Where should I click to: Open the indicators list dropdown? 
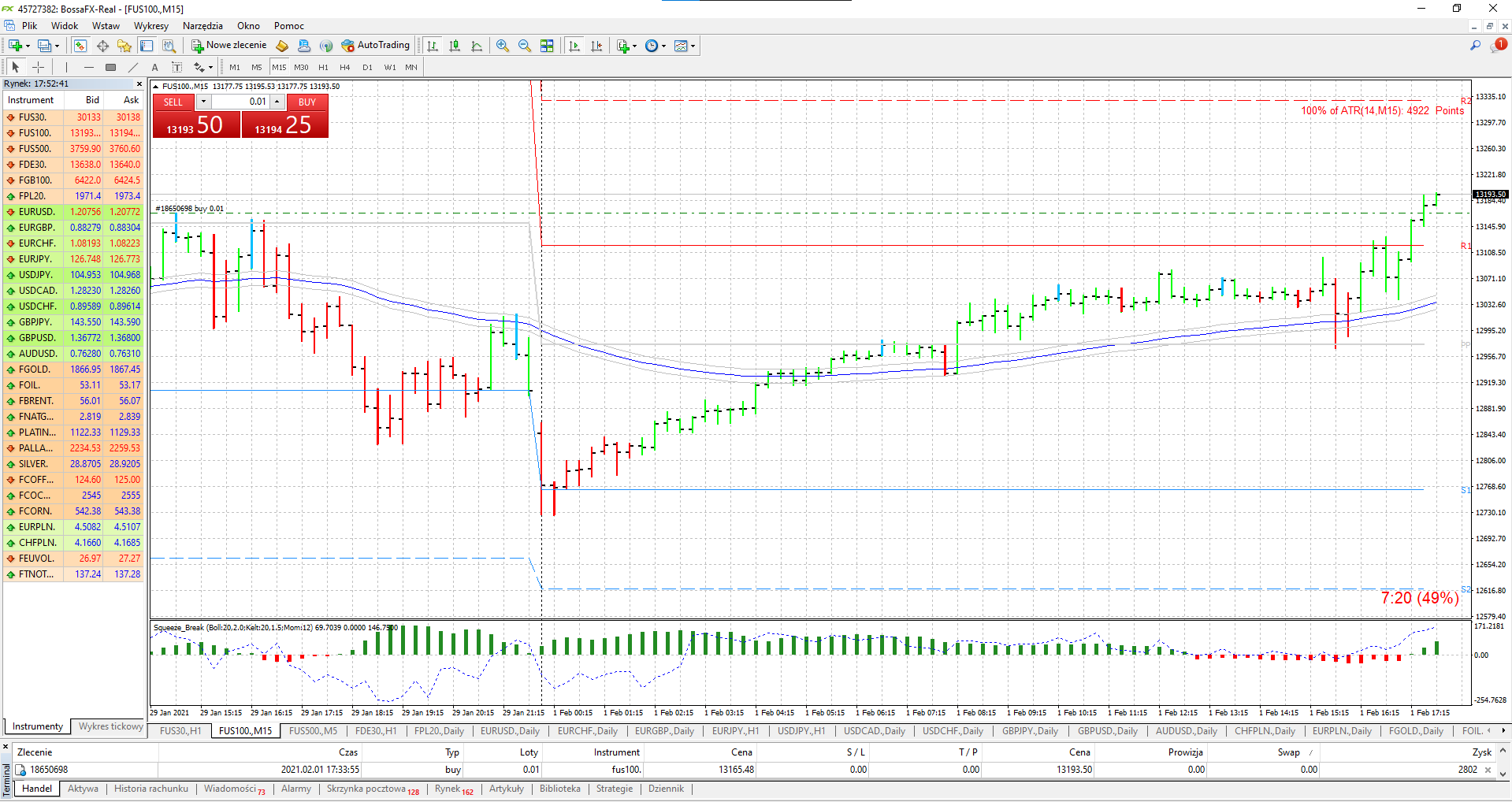(626, 46)
